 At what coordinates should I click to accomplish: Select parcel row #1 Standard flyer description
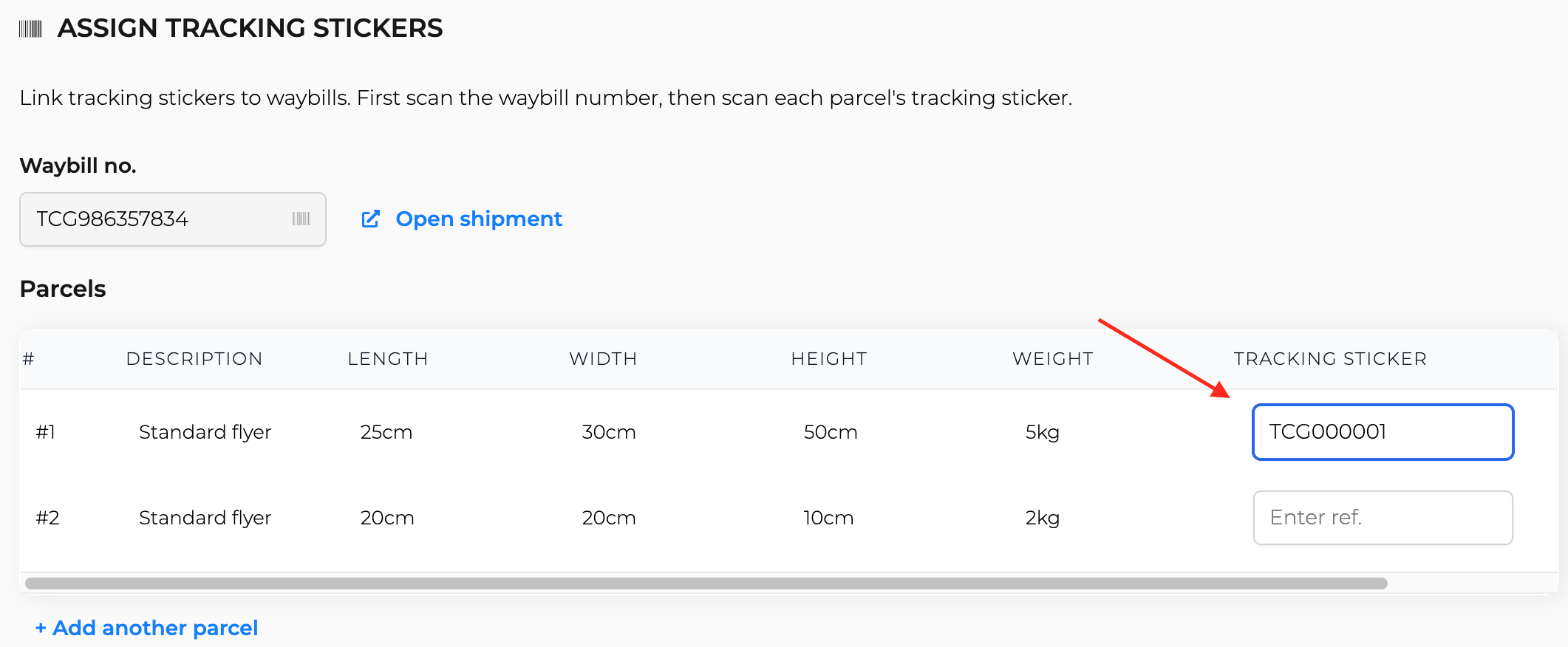tap(205, 432)
